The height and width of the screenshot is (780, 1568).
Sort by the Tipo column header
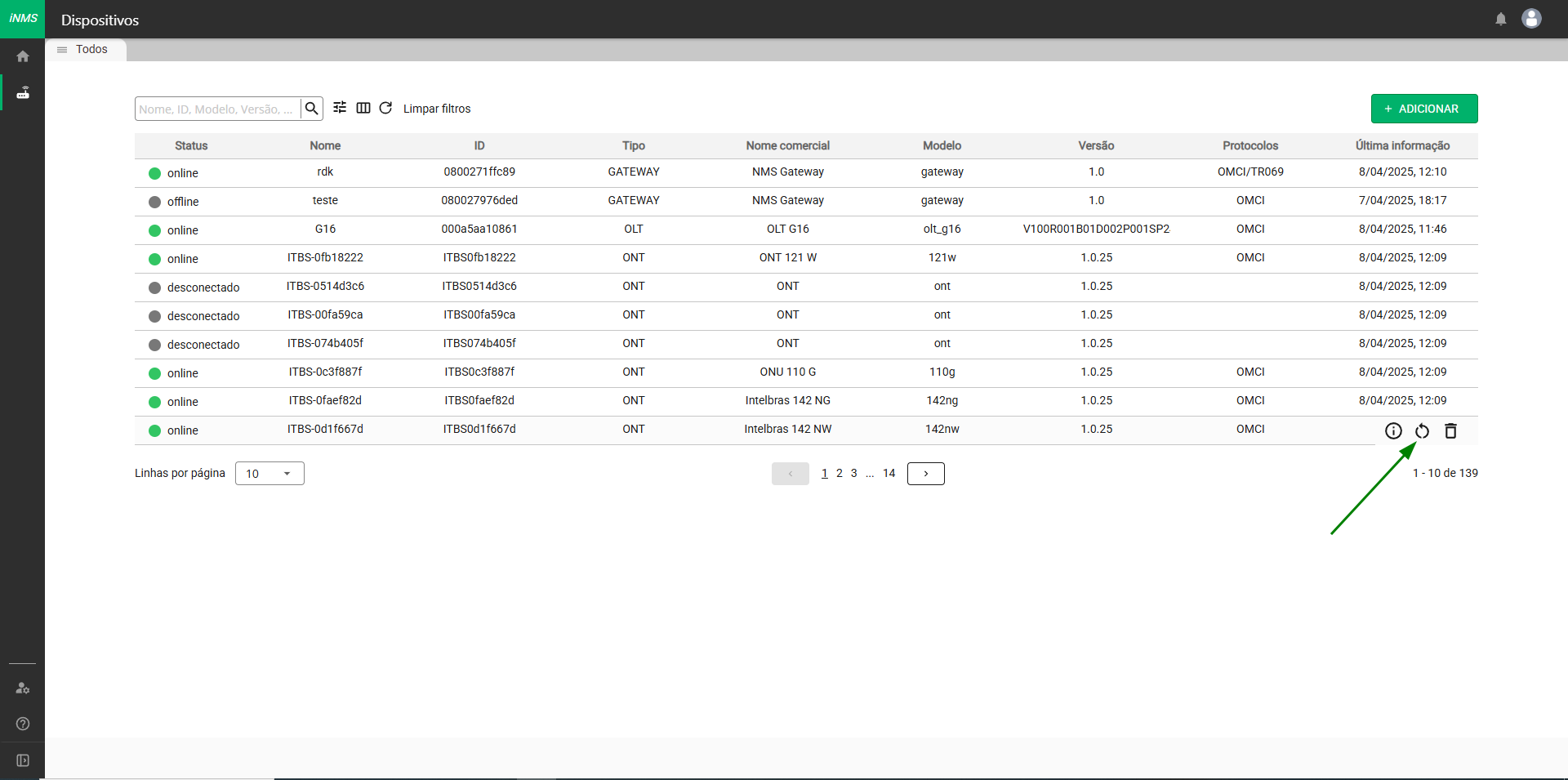[x=634, y=145]
